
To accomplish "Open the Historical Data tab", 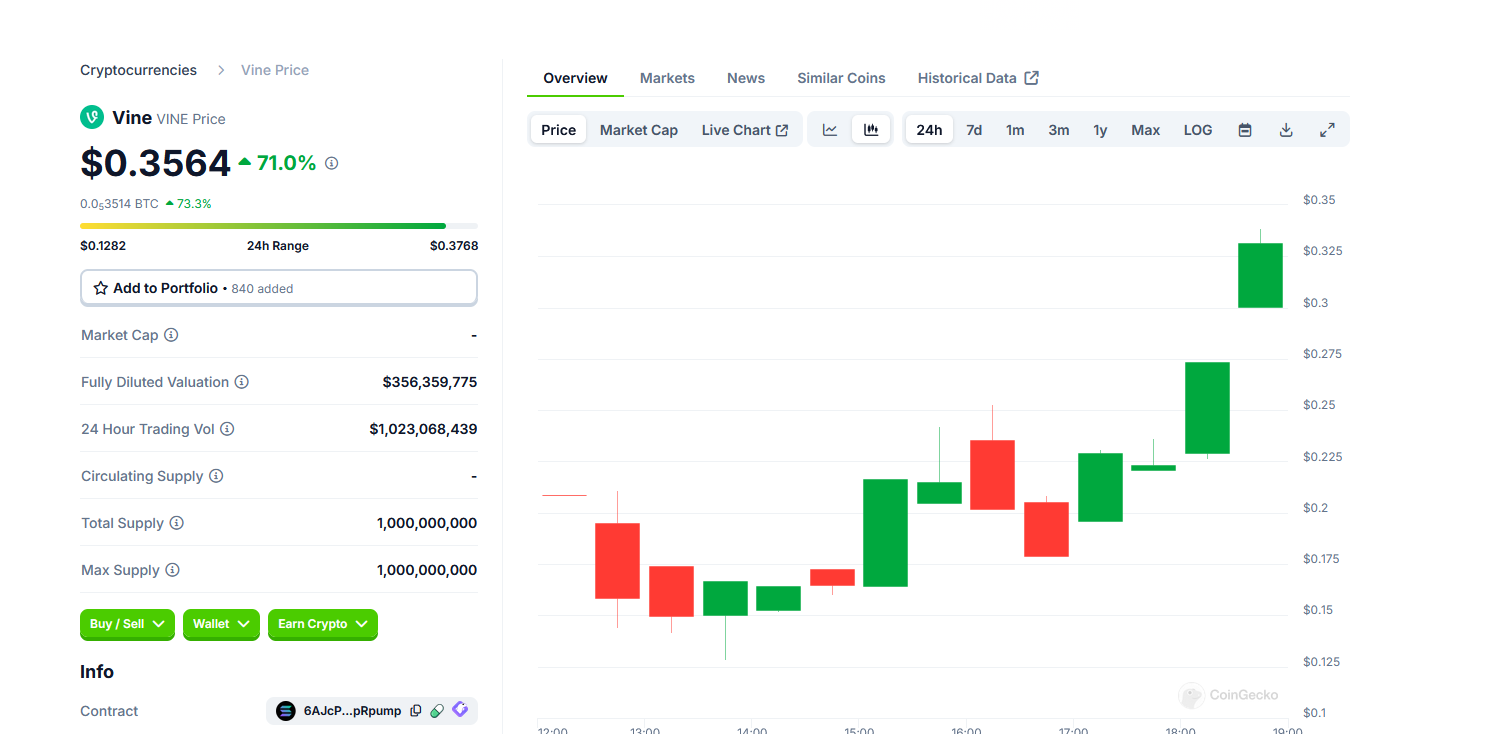I will coord(978,78).
